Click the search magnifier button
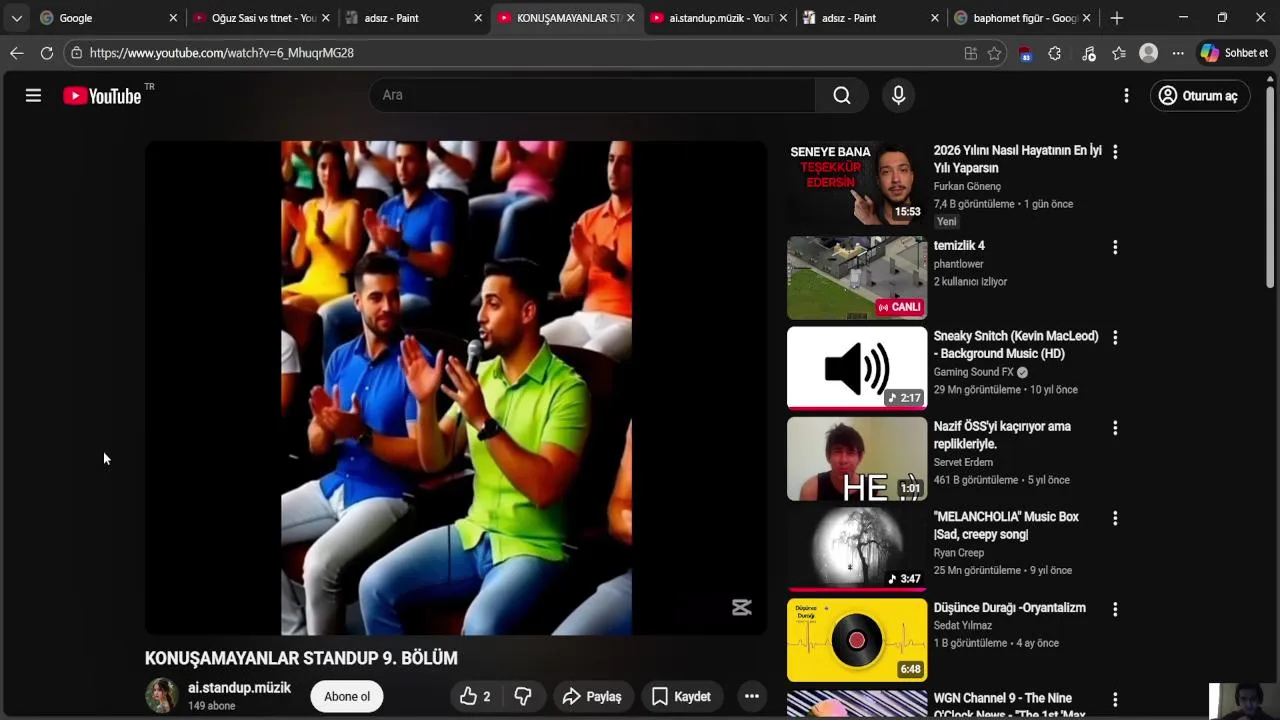 [x=842, y=95]
